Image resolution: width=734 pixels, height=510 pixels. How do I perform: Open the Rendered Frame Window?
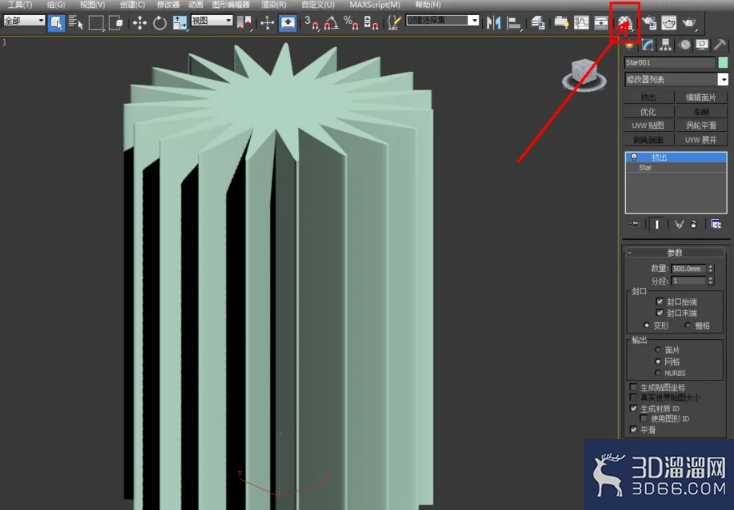[668, 22]
